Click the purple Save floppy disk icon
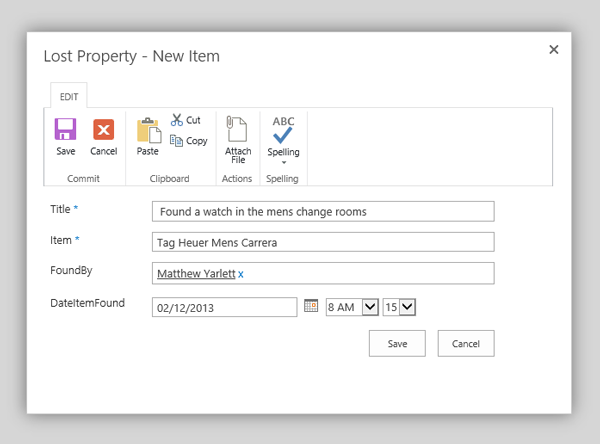The image size is (600, 444). tap(65, 129)
